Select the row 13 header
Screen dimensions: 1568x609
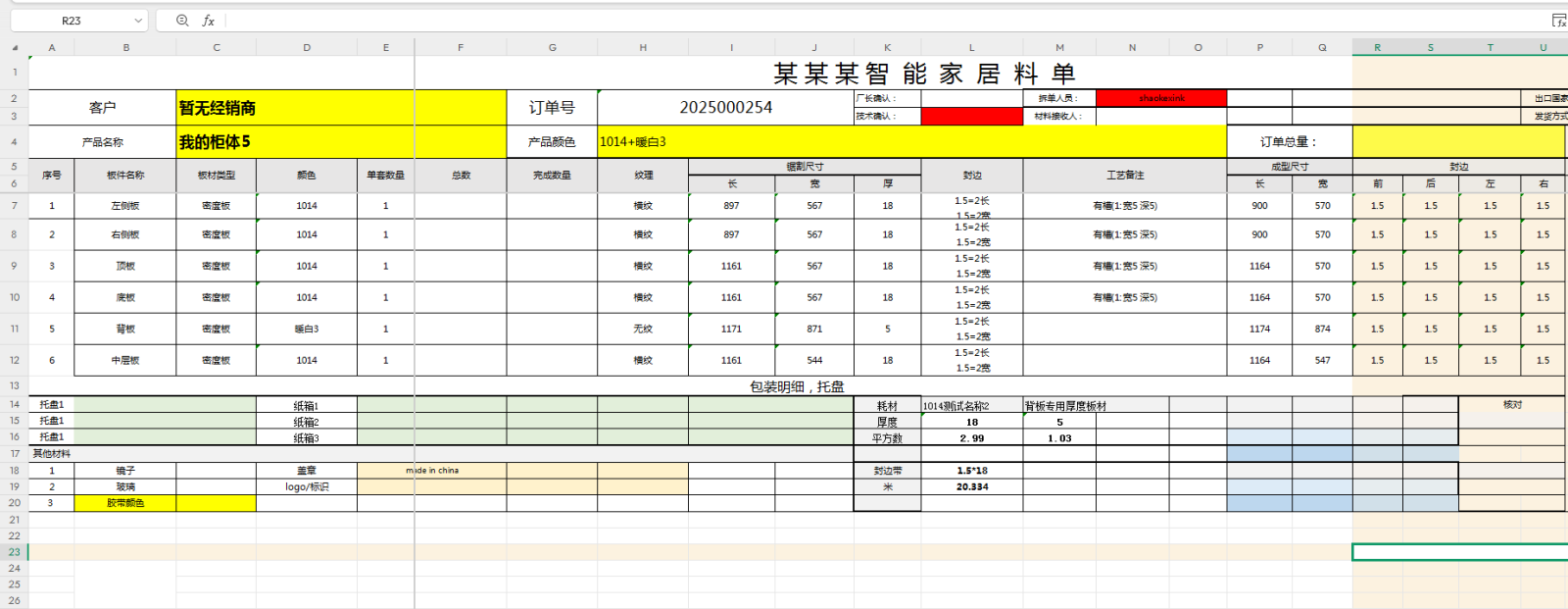point(15,386)
